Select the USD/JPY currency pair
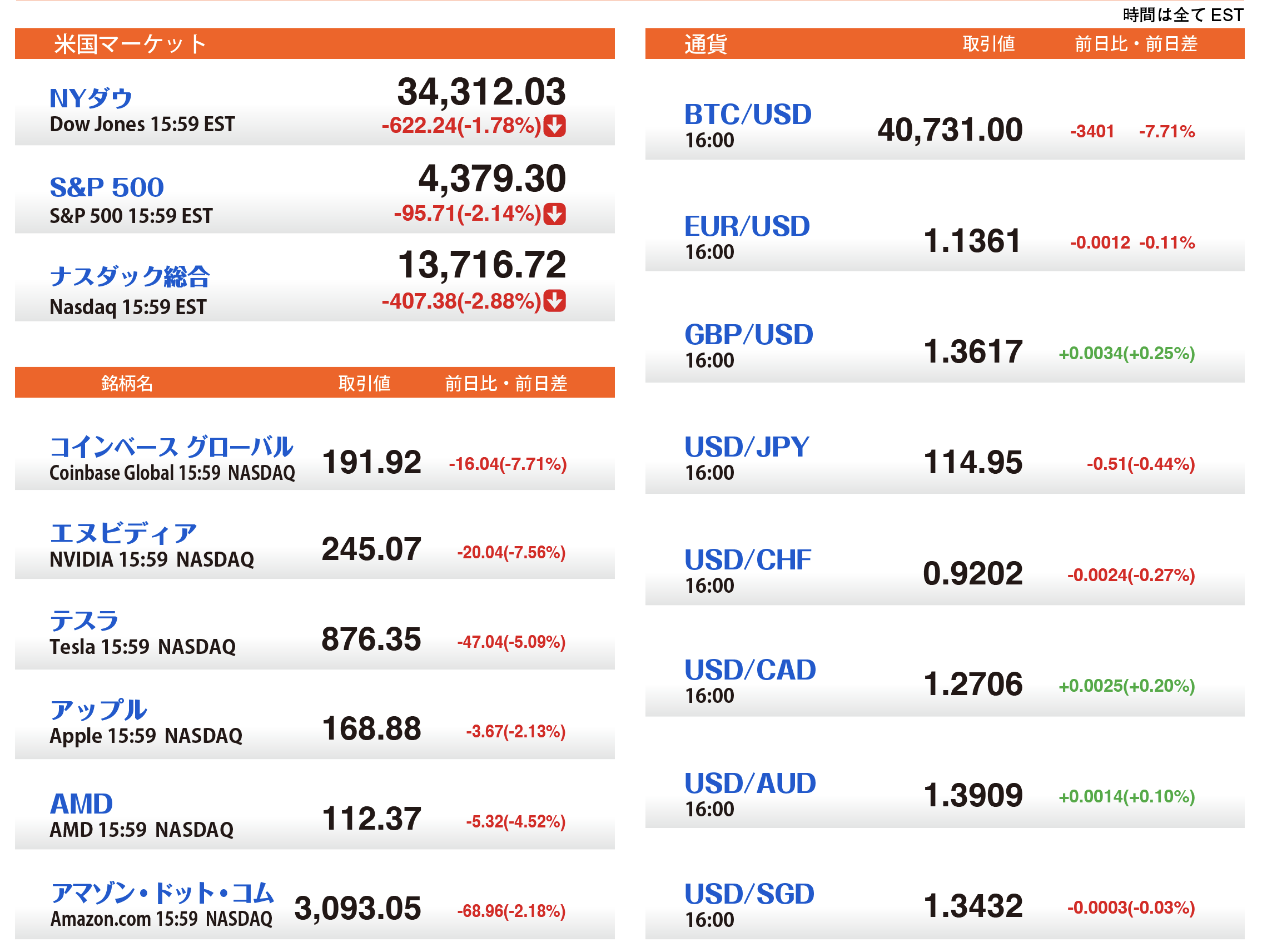Screen dimensions: 1262x952 pos(746,447)
